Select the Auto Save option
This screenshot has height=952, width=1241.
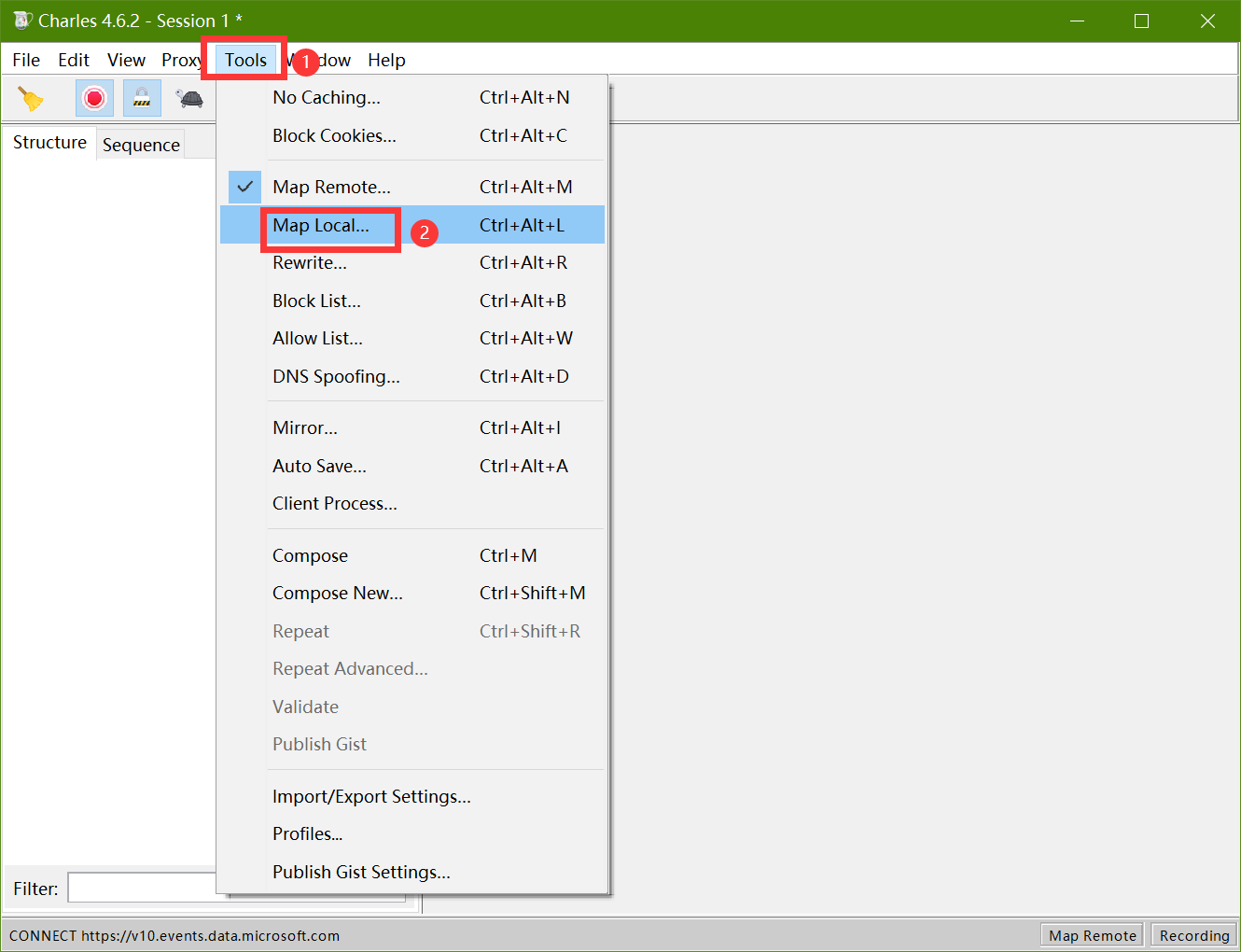click(x=320, y=466)
